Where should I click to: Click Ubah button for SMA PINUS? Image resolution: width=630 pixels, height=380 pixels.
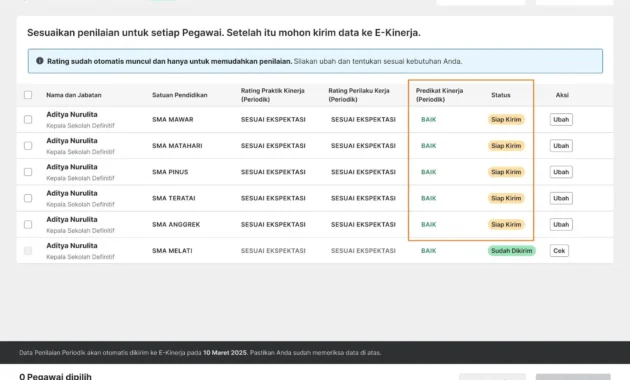tap(561, 172)
